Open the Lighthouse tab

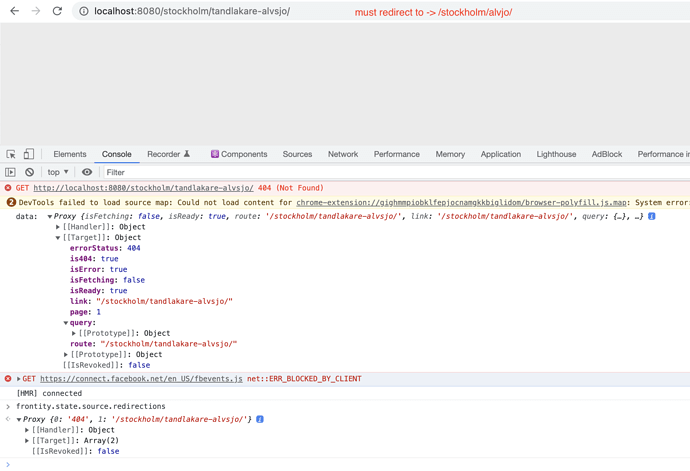point(556,154)
